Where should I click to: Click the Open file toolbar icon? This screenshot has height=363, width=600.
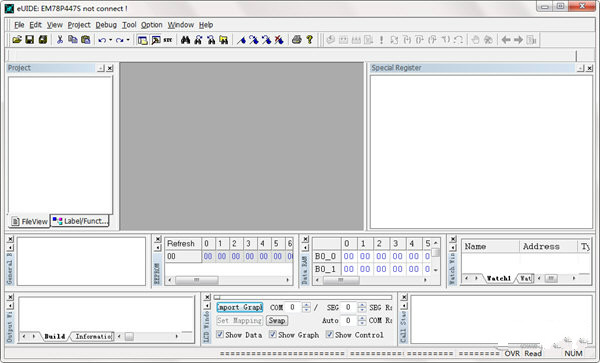[17, 39]
